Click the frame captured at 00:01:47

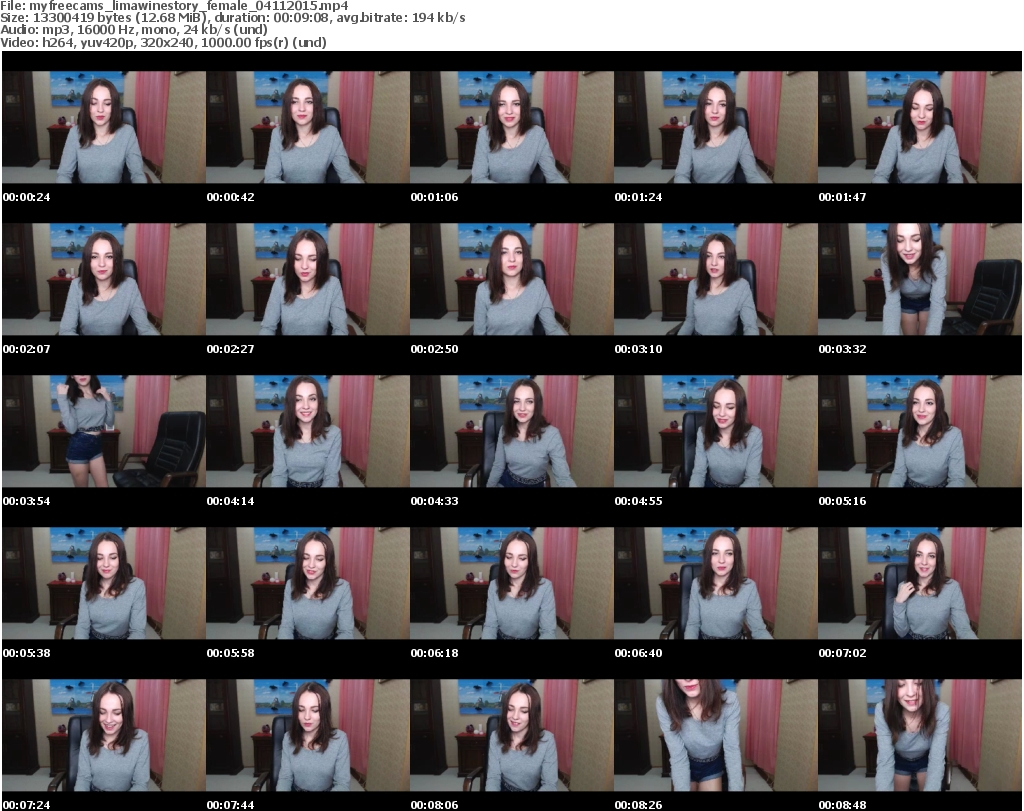pos(919,127)
